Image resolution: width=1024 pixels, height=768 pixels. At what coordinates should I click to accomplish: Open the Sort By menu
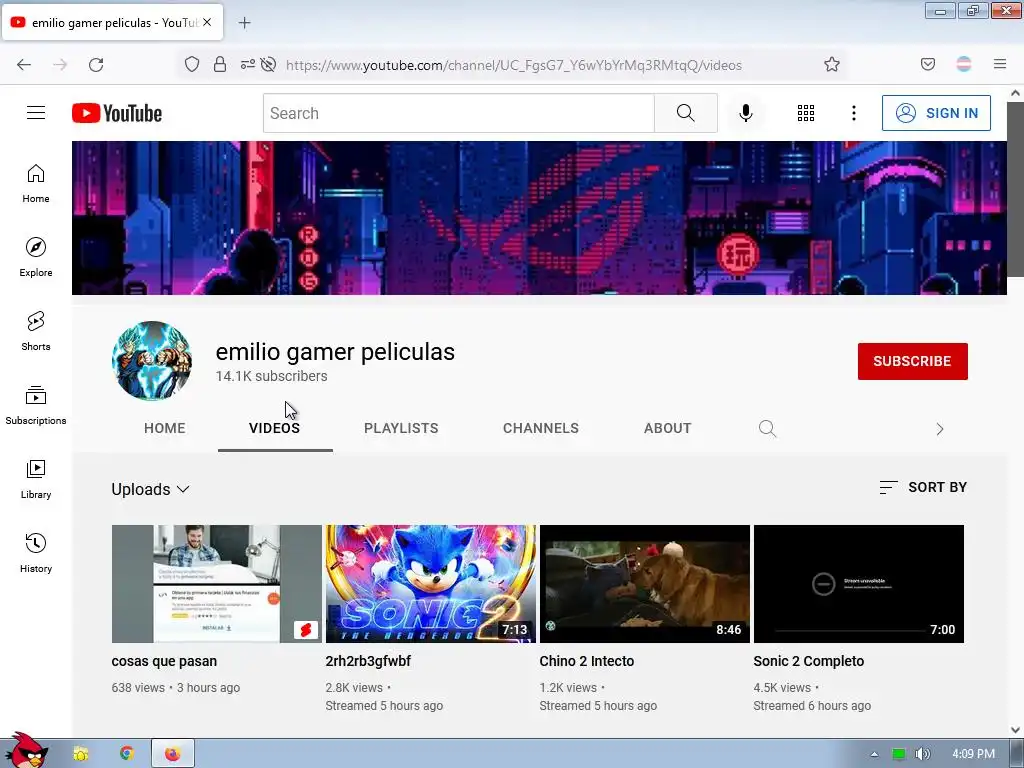(923, 487)
